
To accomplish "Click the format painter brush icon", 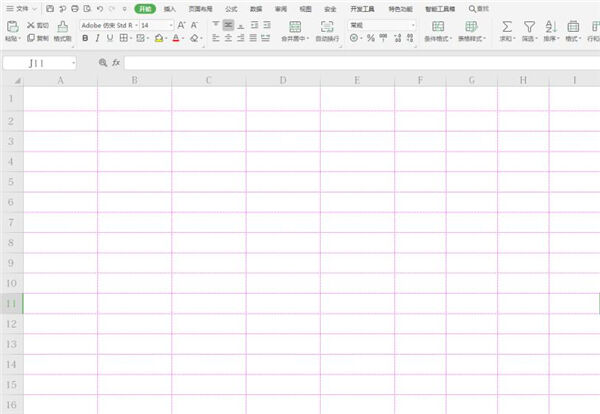I will tap(62, 26).
